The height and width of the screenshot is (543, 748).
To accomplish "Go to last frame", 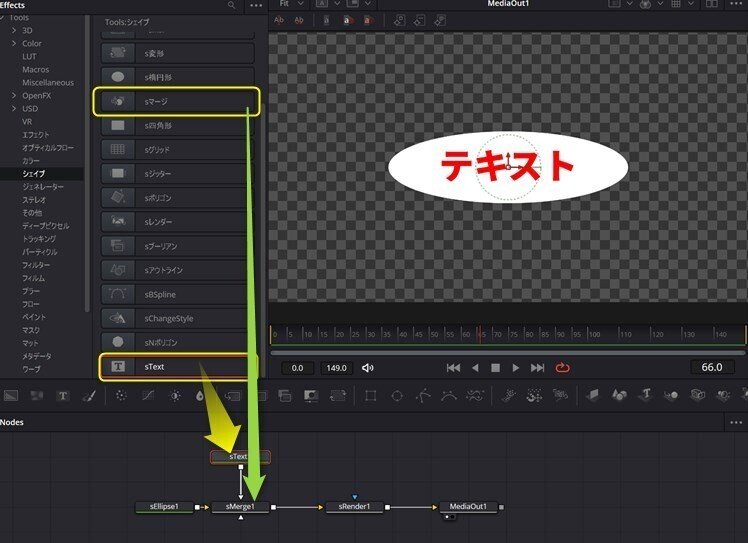I will (x=537, y=367).
